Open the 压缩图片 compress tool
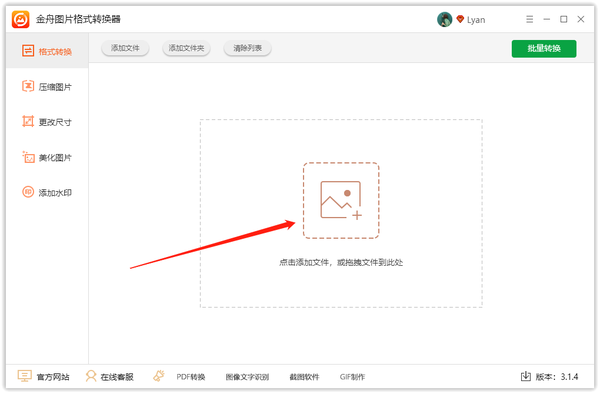The height and width of the screenshot is (394, 600). 47,86
